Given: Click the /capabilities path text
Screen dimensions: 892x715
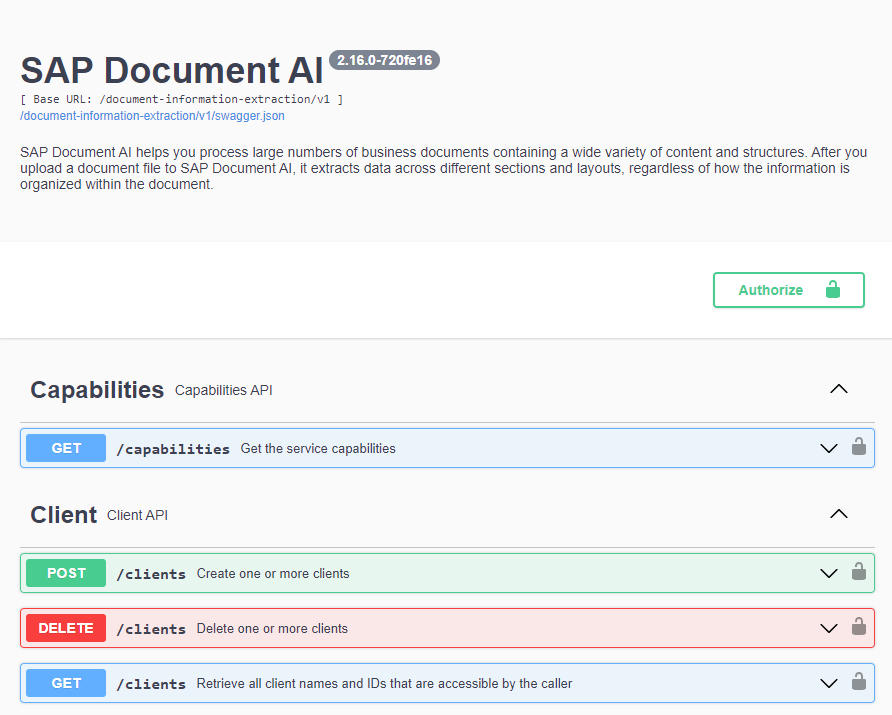Looking at the screenshot, I should [x=173, y=449].
